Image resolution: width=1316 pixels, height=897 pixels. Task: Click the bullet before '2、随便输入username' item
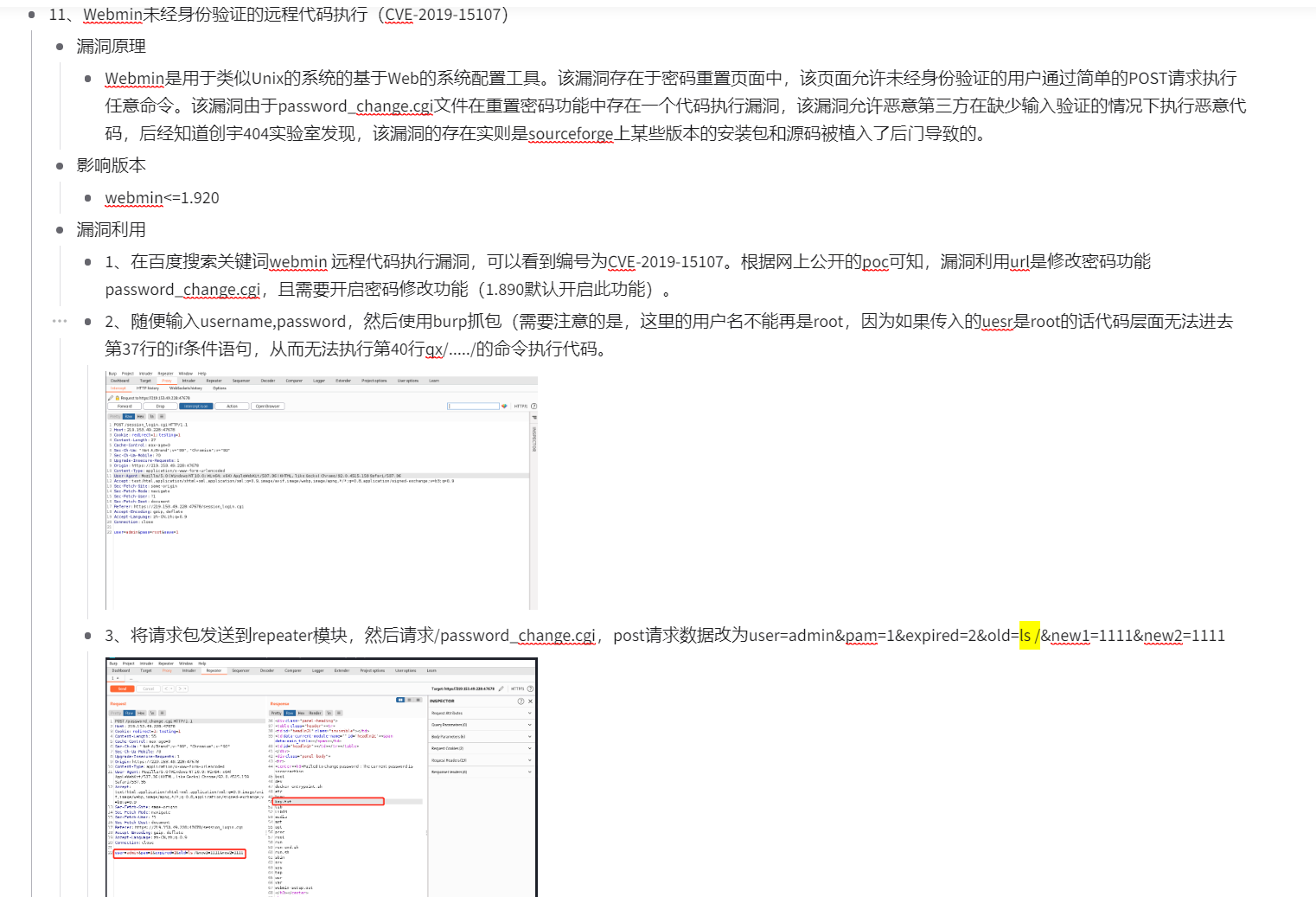pyautogui.click(x=88, y=322)
